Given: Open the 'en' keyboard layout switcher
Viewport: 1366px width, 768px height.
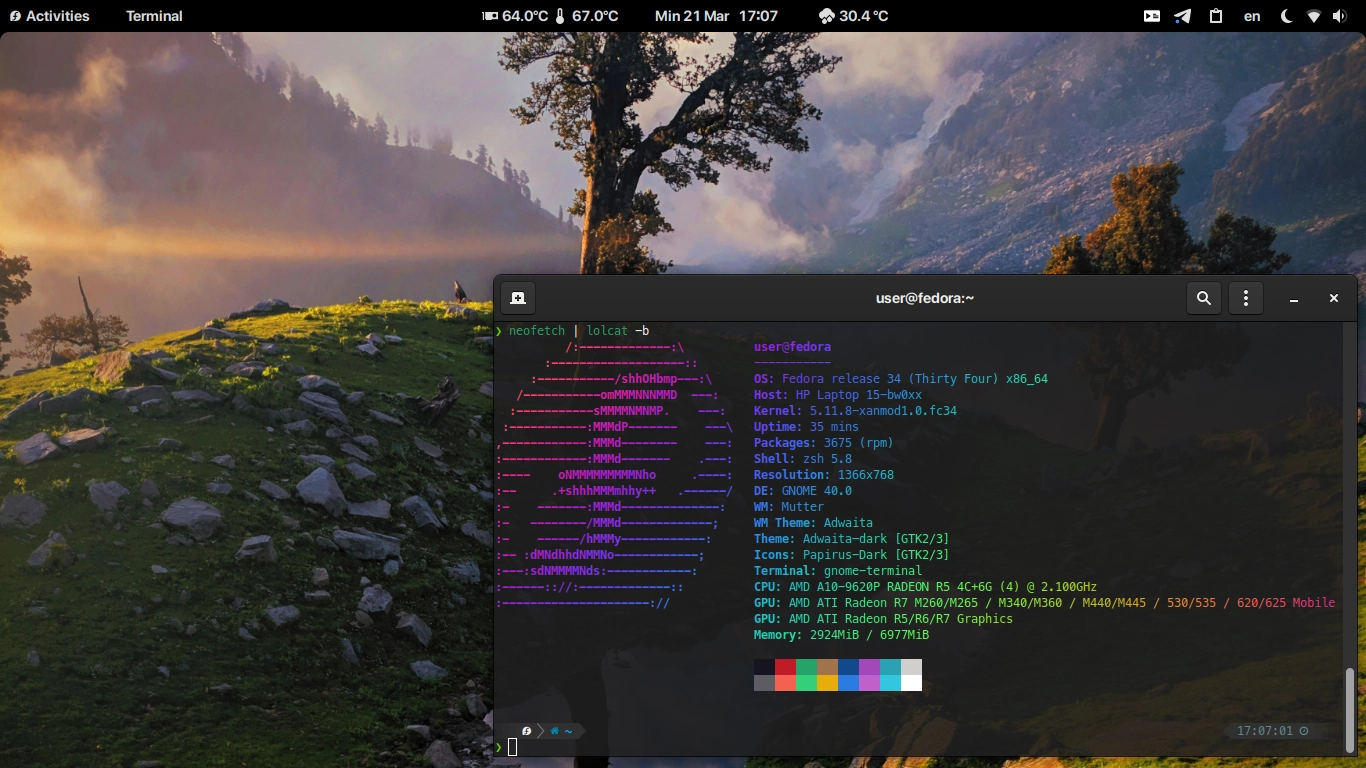Looking at the screenshot, I should (x=1252, y=16).
